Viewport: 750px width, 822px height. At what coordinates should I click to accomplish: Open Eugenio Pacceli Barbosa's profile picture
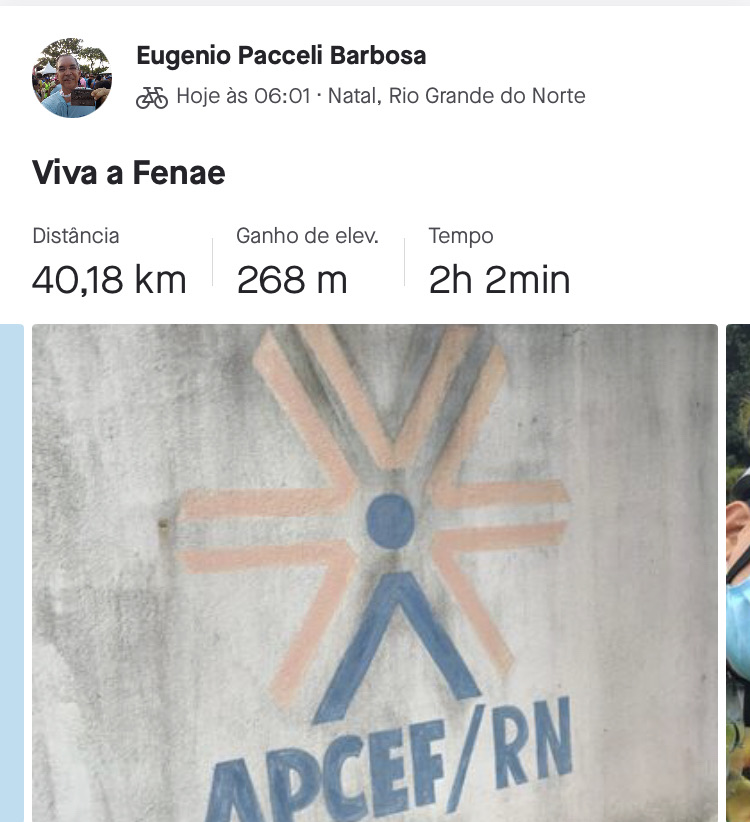pos(72,78)
